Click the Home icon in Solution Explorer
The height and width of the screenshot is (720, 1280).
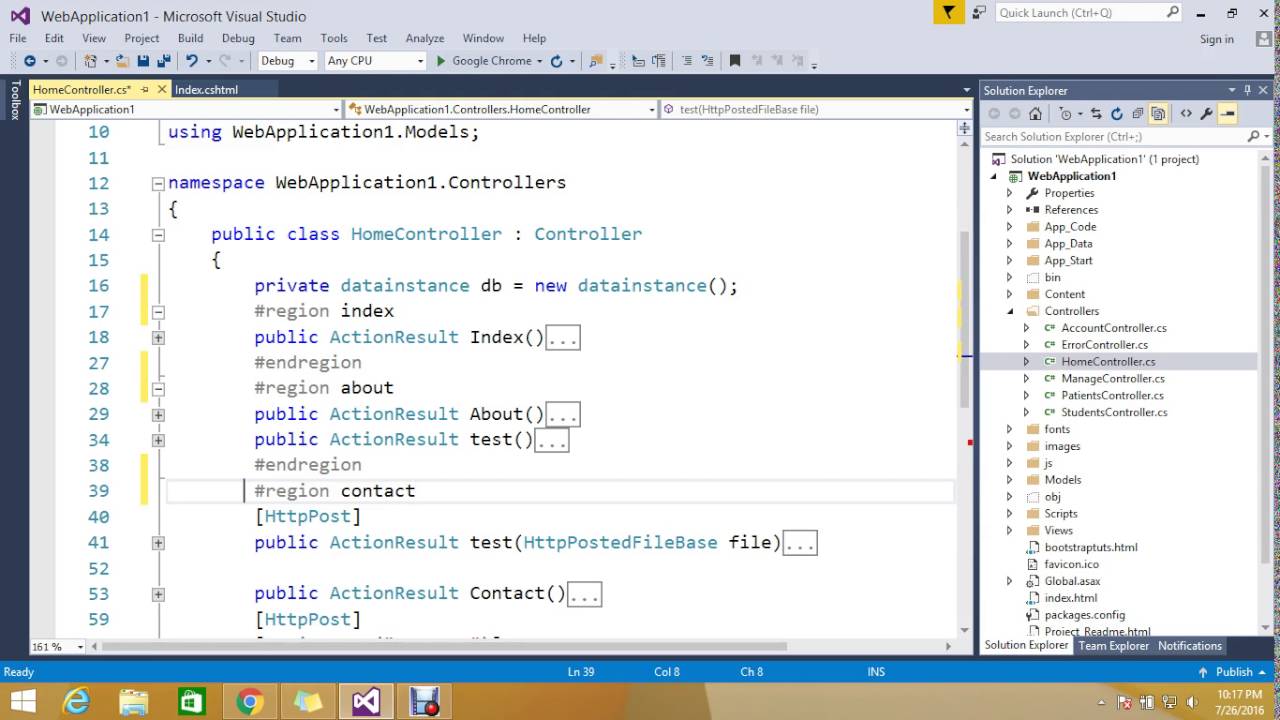tap(1035, 114)
